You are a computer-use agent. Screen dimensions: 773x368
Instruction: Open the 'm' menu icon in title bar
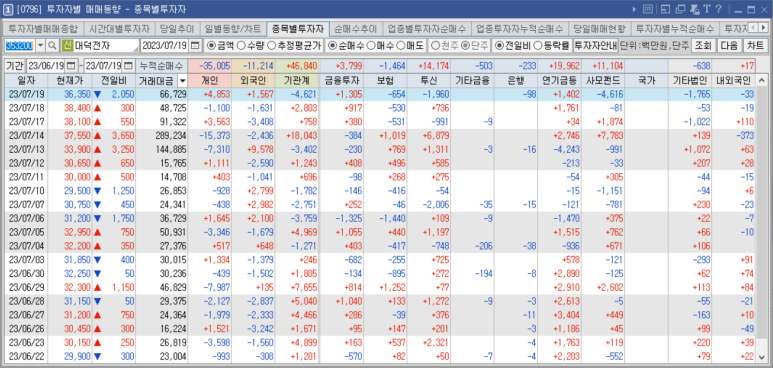648,9
